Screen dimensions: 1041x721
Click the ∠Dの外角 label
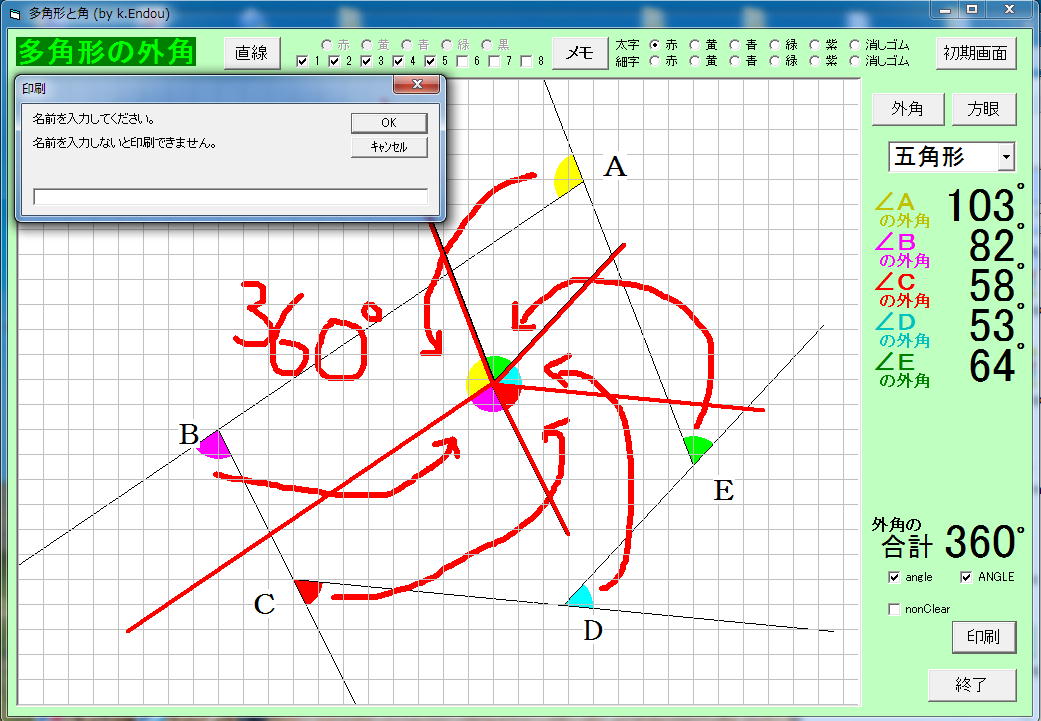click(903, 330)
